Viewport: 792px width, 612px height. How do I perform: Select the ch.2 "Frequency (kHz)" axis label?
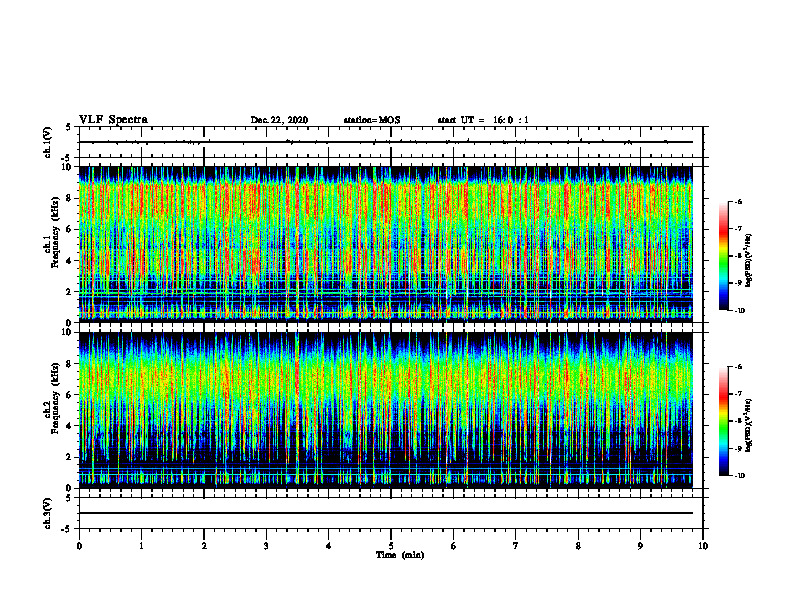coord(54,398)
